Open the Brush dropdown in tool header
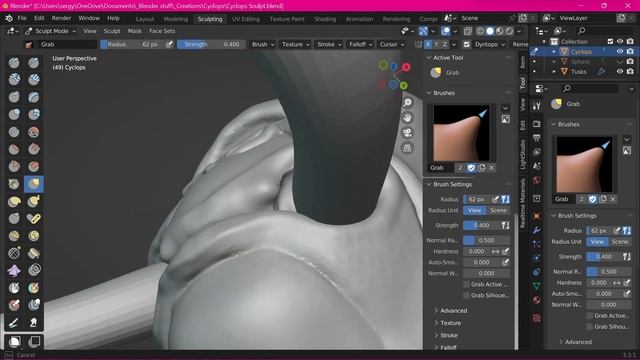The image size is (640, 360). 263,44
